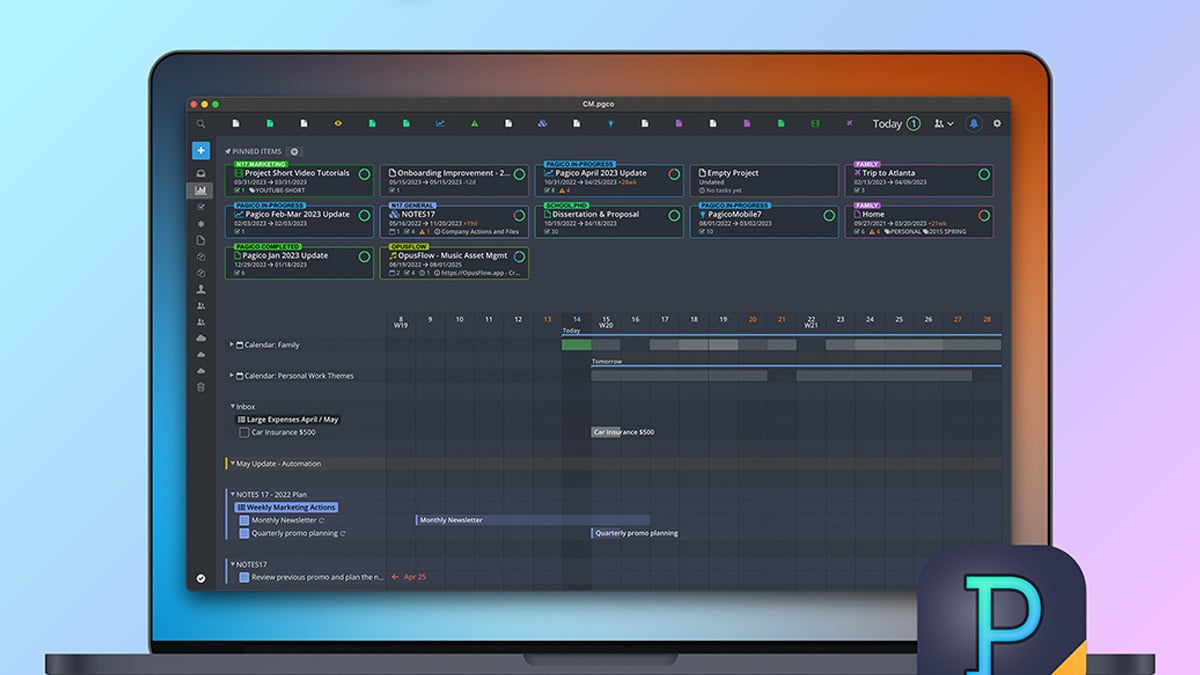Open the first green document tab
This screenshot has height=675, width=1200.
click(270, 123)
